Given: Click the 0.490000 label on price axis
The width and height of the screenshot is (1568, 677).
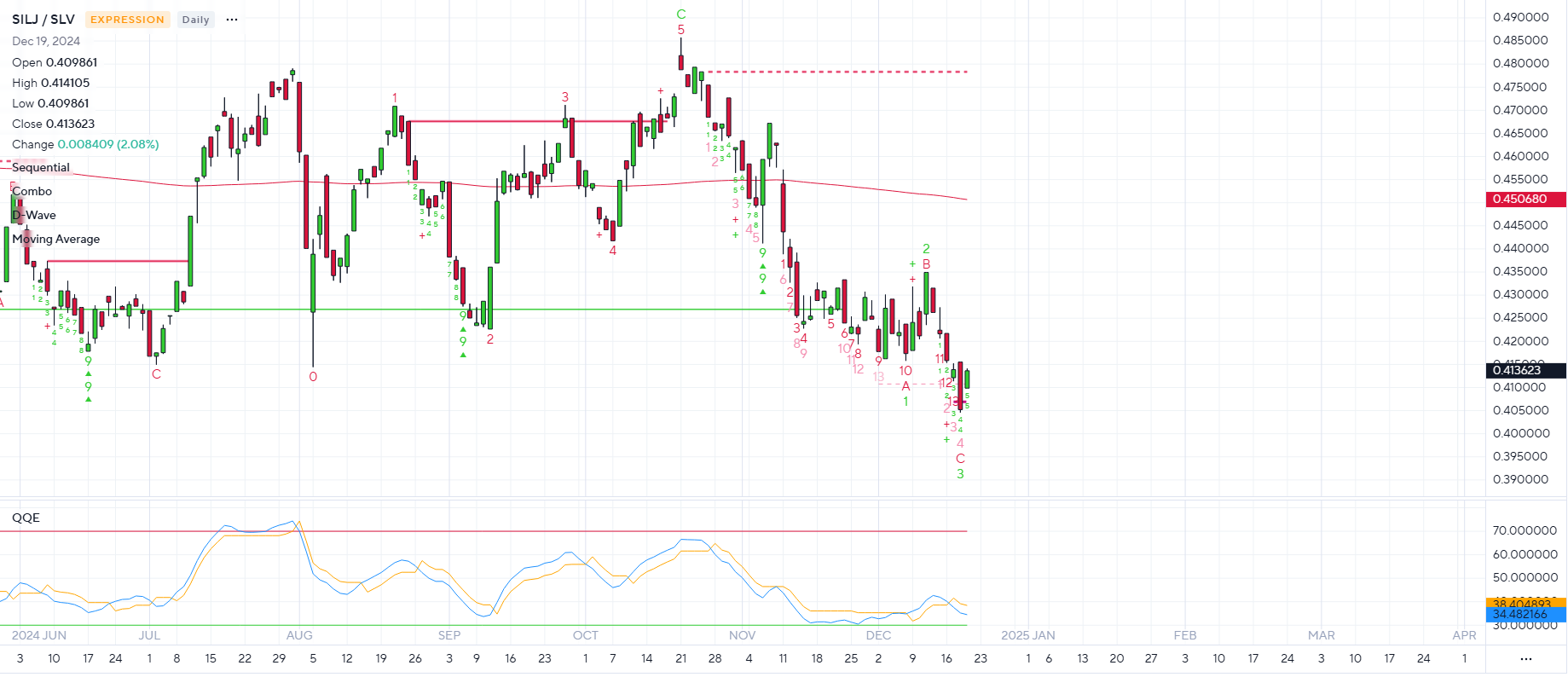Looking at the screenshot, I should point(1520,18).
